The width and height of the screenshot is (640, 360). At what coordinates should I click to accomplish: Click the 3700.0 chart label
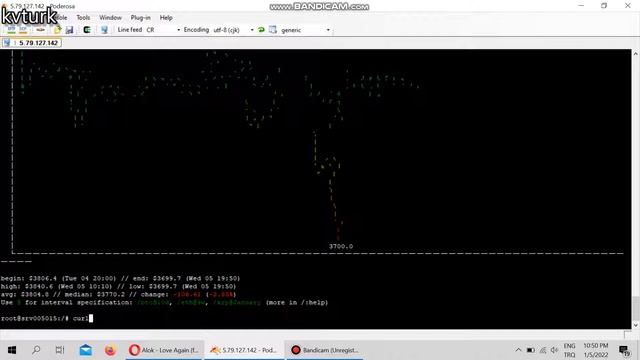tap(341, 246)
